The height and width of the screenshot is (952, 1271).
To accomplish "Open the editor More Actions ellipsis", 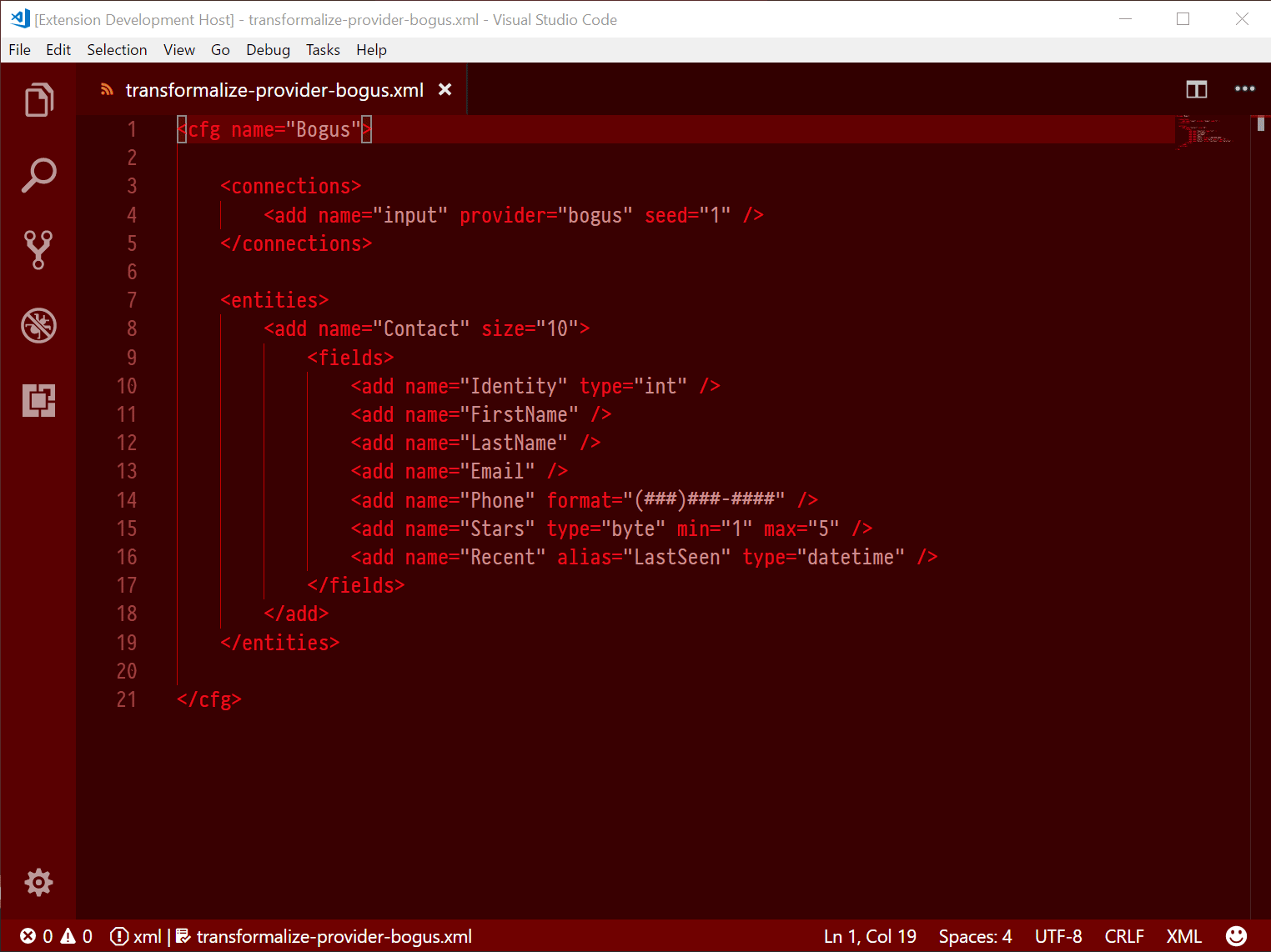I will tap(1244, 88).
